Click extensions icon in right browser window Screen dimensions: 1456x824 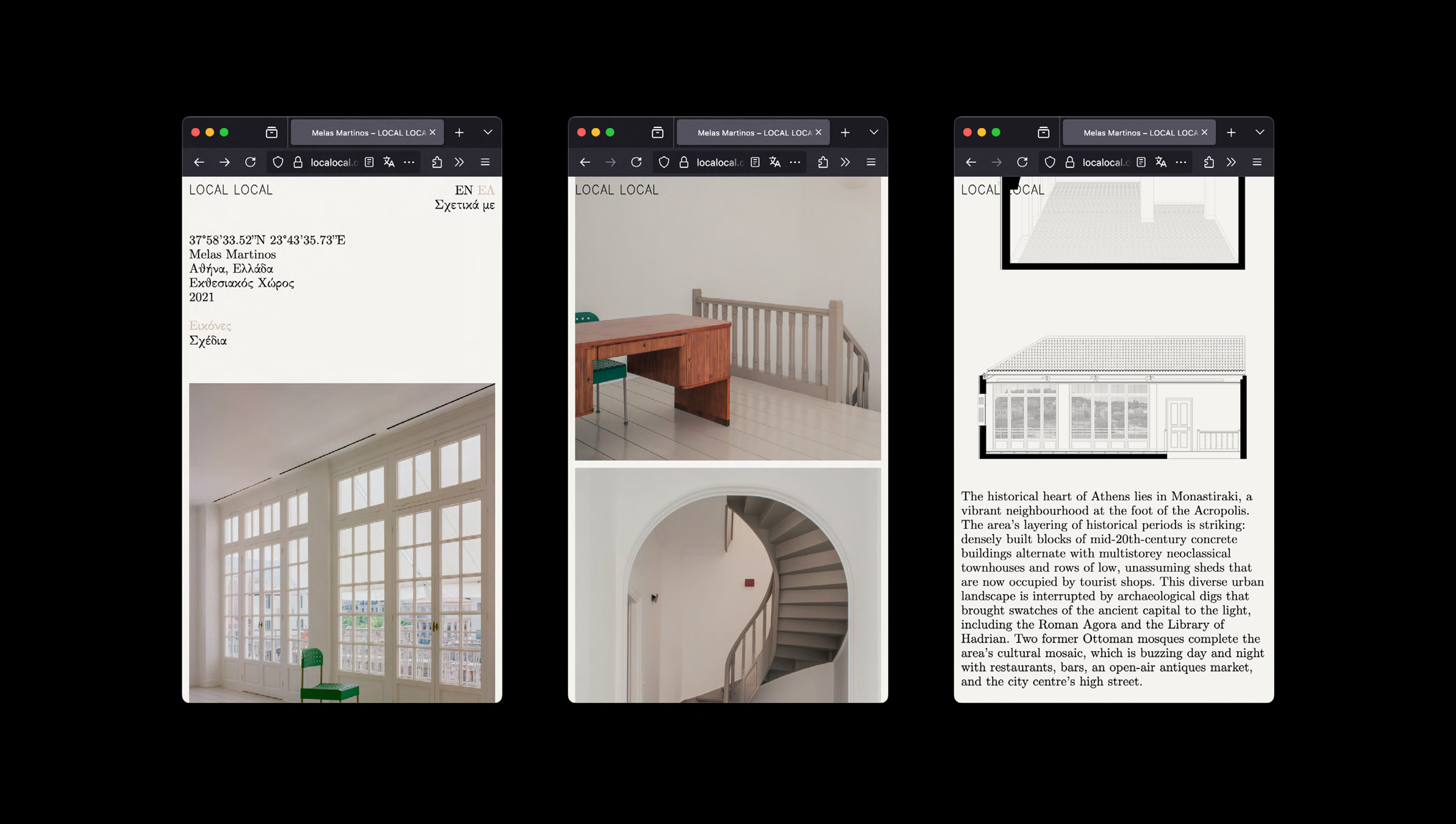tap(1209, 162)
